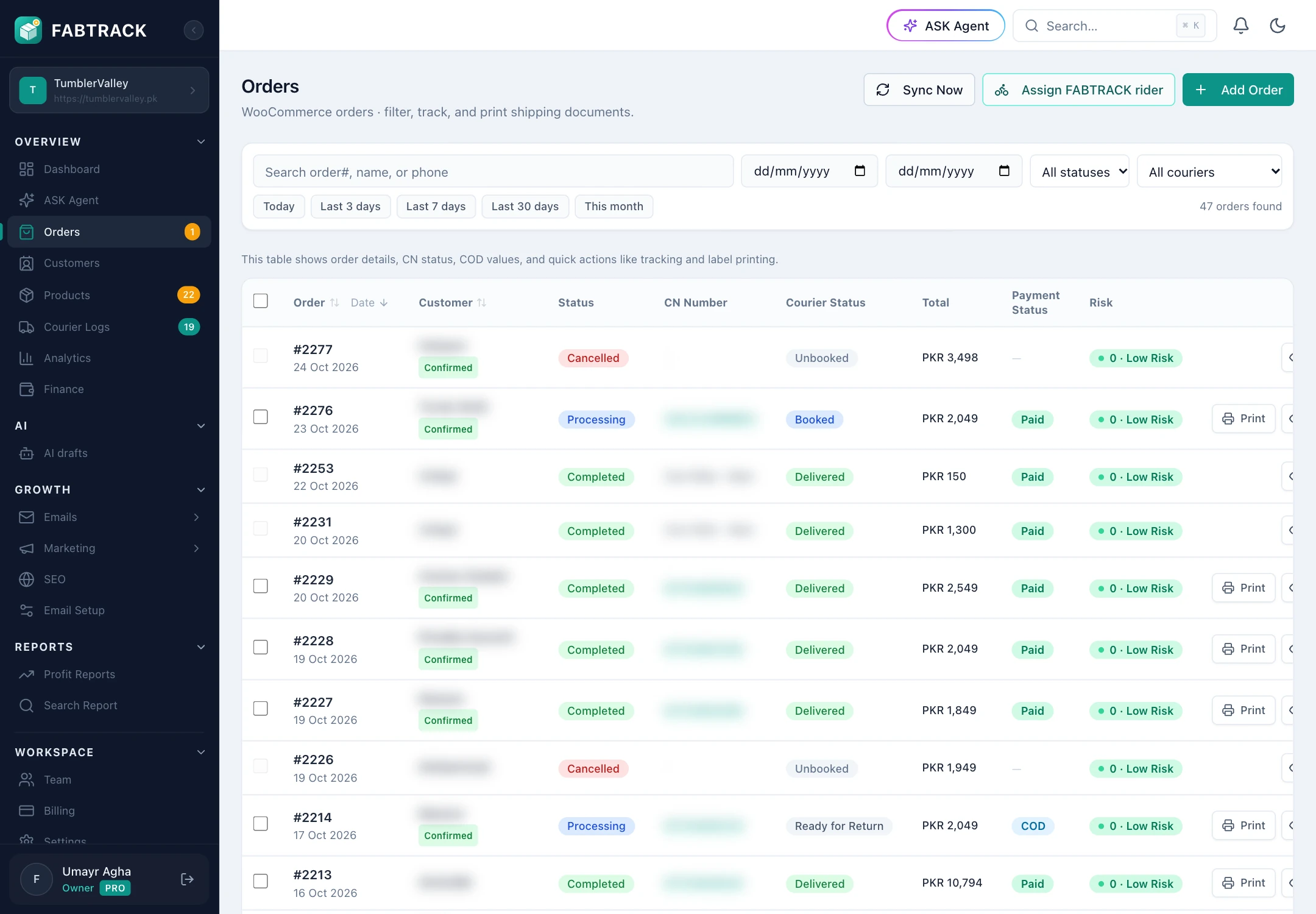
Task: Open the Team page
Action: (110, 779)
